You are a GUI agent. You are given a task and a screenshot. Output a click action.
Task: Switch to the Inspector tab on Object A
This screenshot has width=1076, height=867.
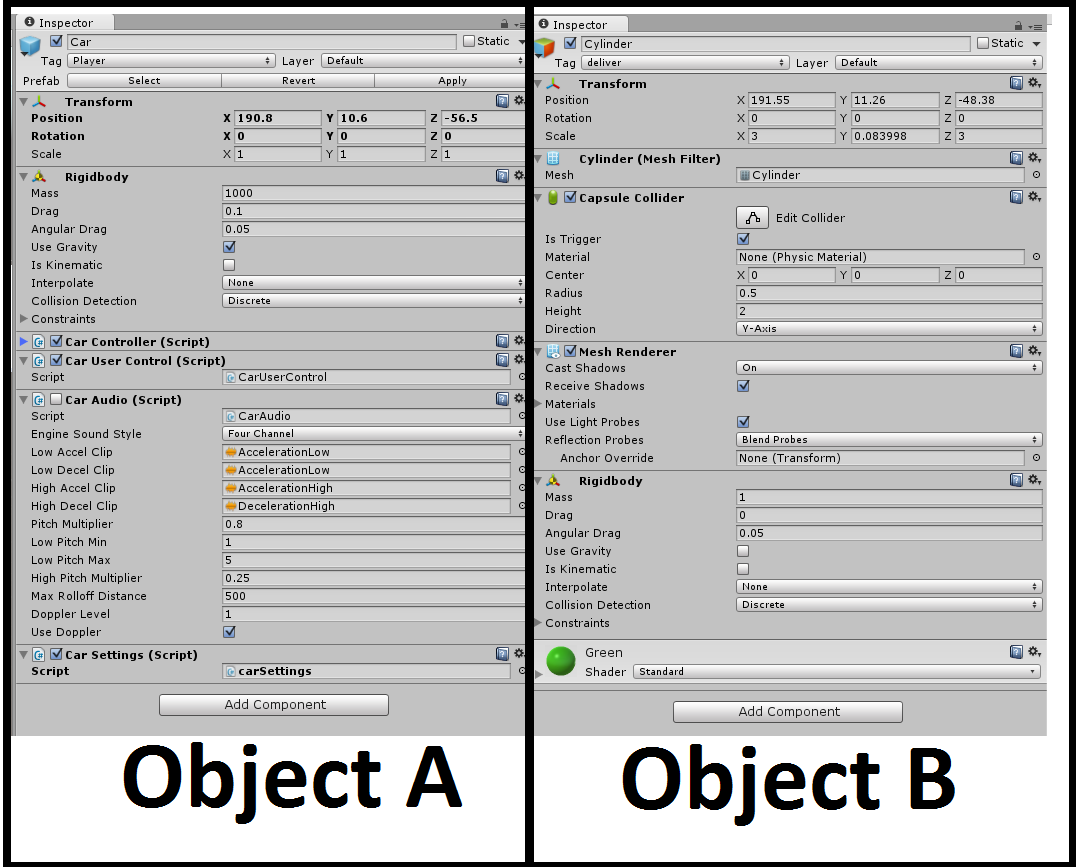65,22
